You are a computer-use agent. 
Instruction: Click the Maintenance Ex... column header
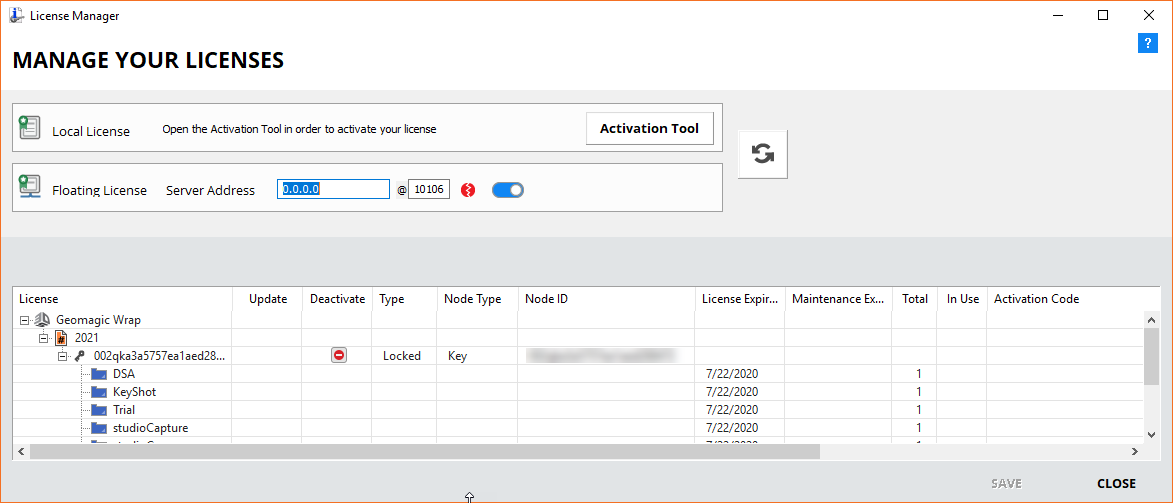point(839,299)
